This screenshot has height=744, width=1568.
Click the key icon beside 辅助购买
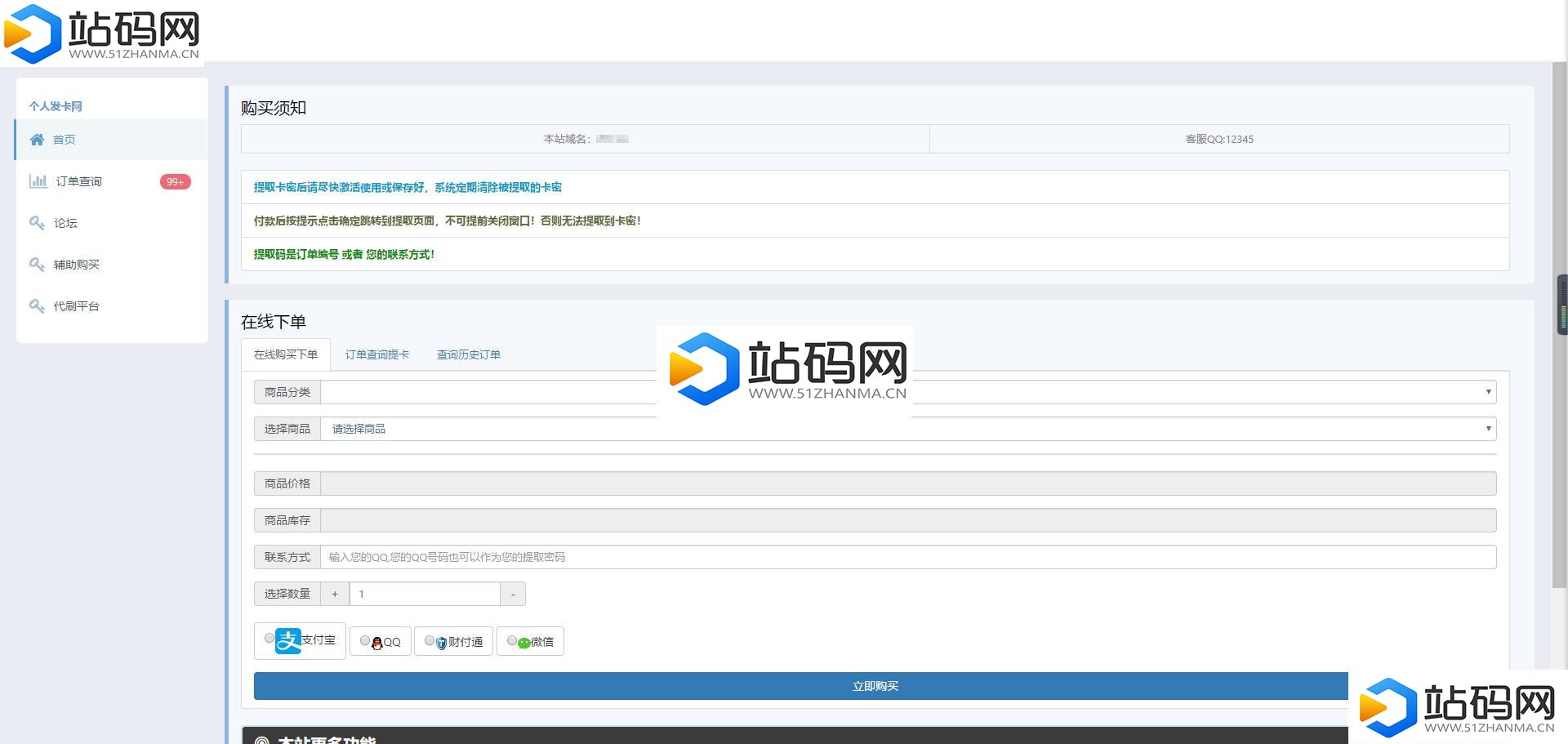[37, 265]
